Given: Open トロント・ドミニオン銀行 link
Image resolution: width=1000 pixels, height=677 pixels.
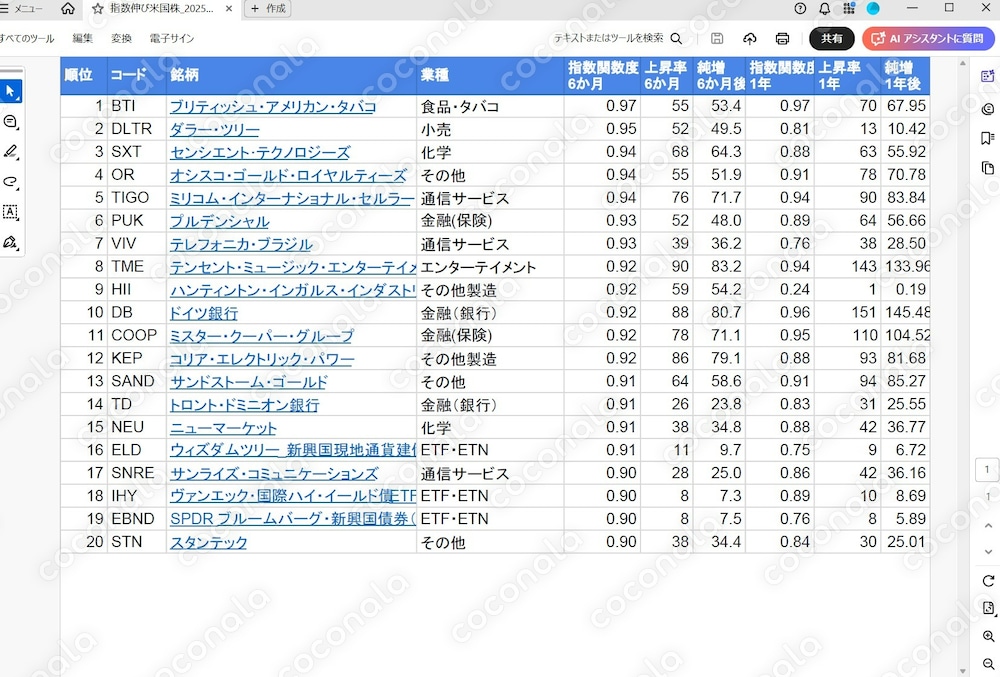Looking at the screenshot, I should [x=244, y=405].
